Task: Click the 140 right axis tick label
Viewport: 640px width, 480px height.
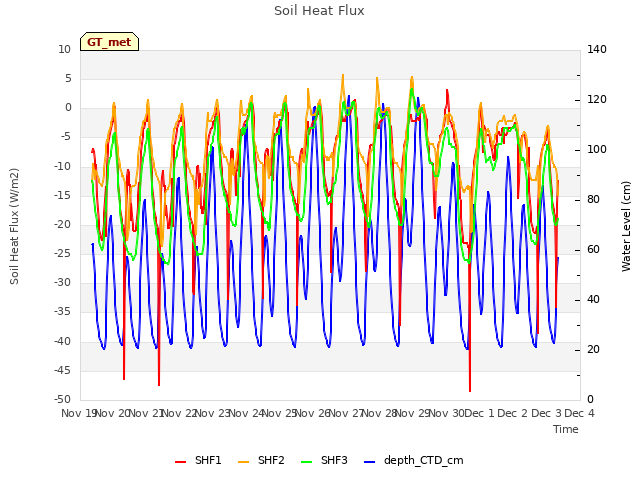Action: tap(597, 50)
